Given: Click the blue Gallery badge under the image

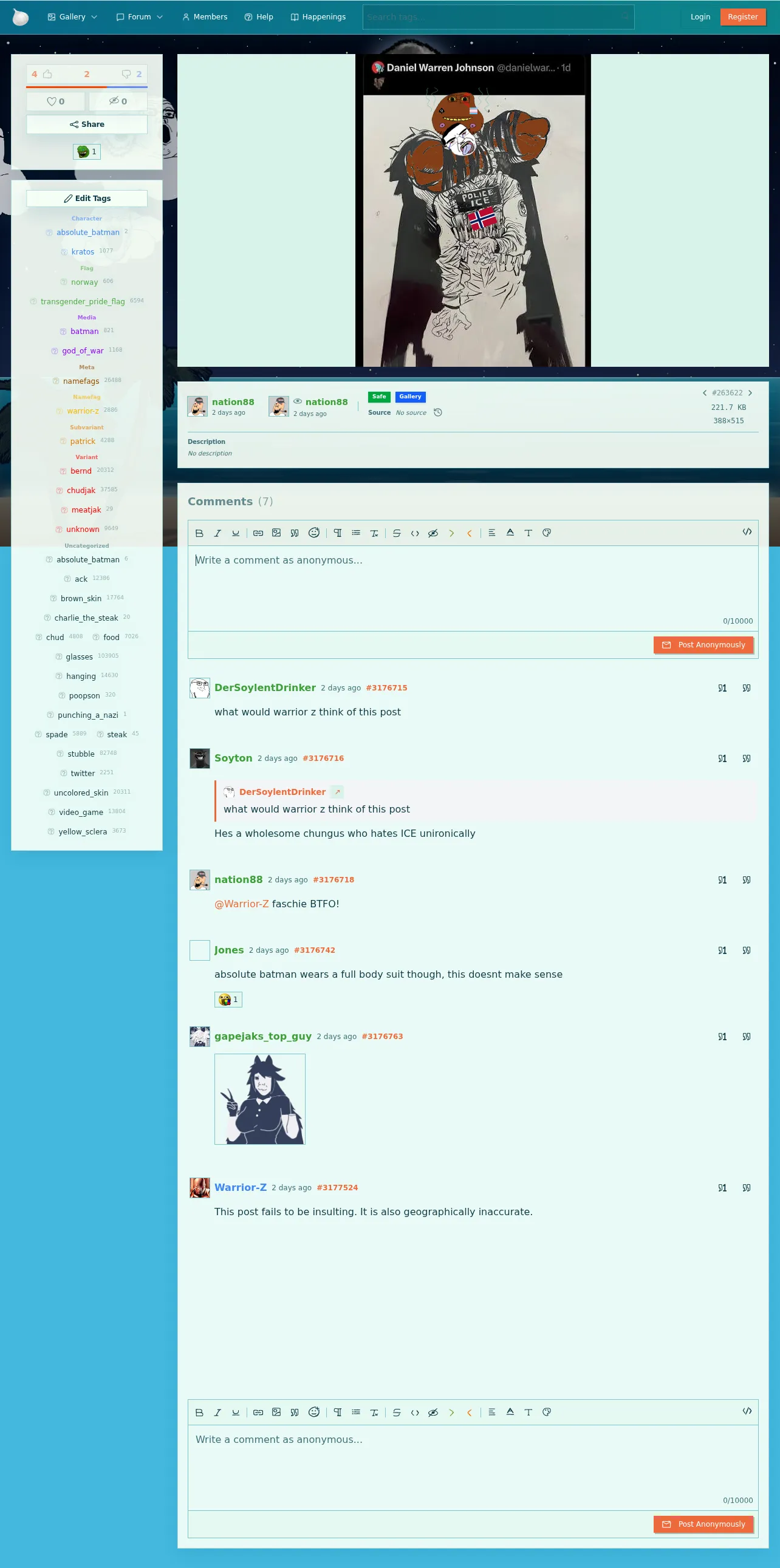Looking at the screenshot, I should [x=411, y=397].
